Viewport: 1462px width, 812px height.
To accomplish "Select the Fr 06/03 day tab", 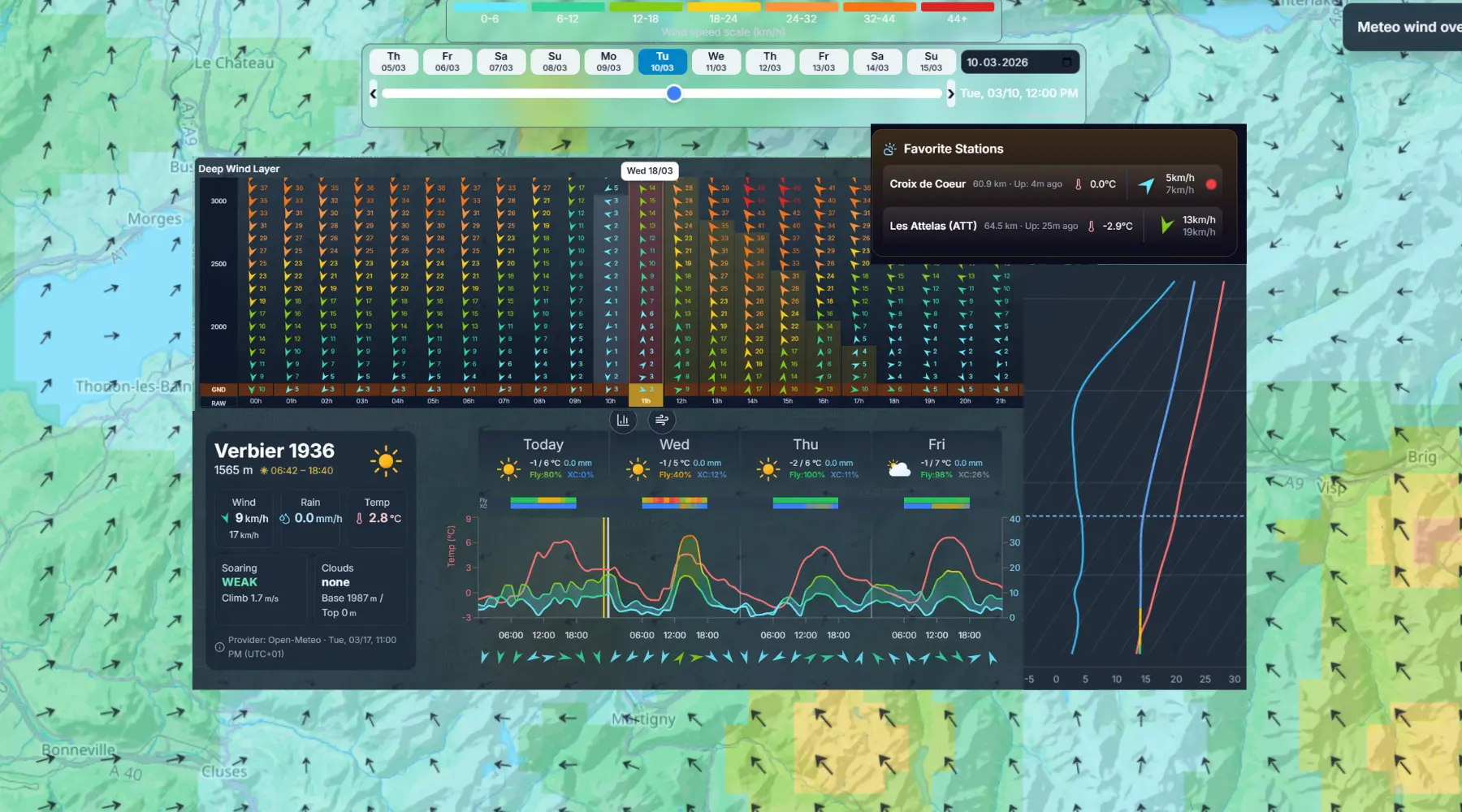I will 447,62.
